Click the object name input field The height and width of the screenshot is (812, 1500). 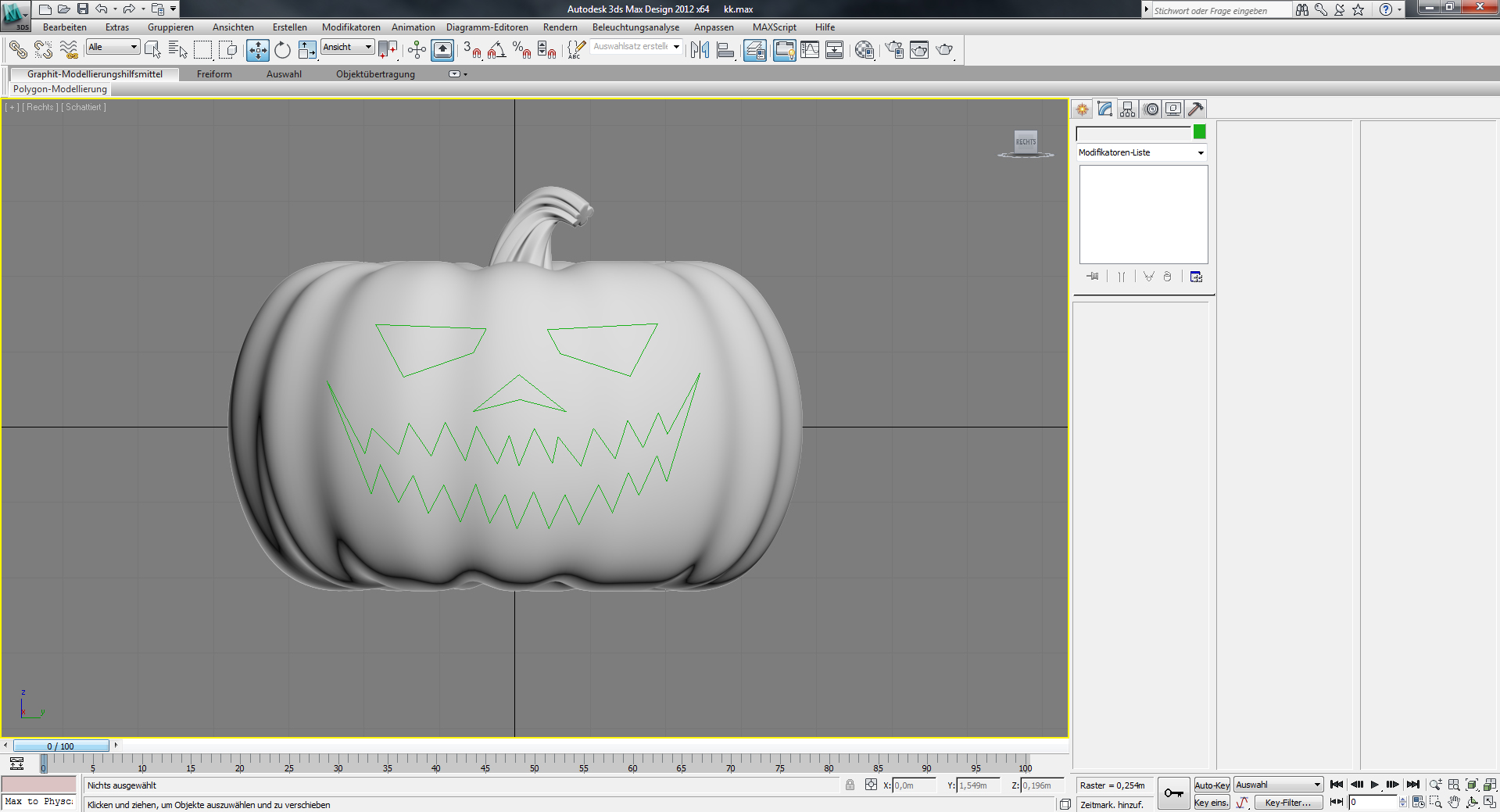click(1133, 133)
